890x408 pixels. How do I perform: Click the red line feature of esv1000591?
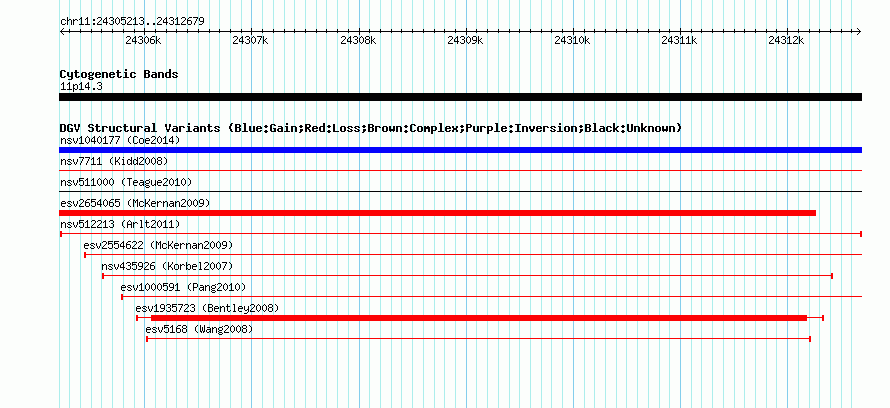(x=492, y=296)
